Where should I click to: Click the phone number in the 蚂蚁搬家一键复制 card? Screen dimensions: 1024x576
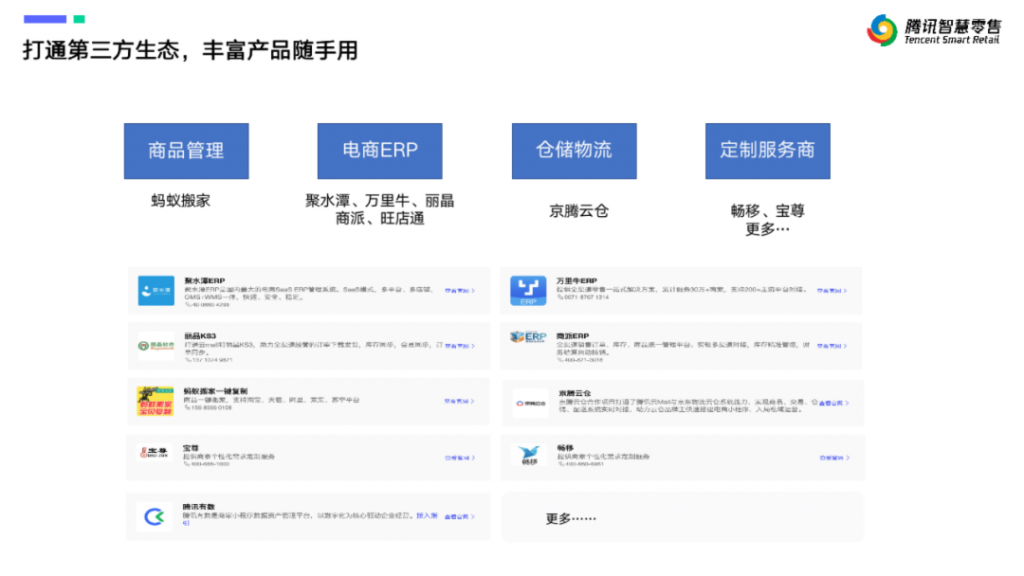pyautogui.click(x=208, y=408)
